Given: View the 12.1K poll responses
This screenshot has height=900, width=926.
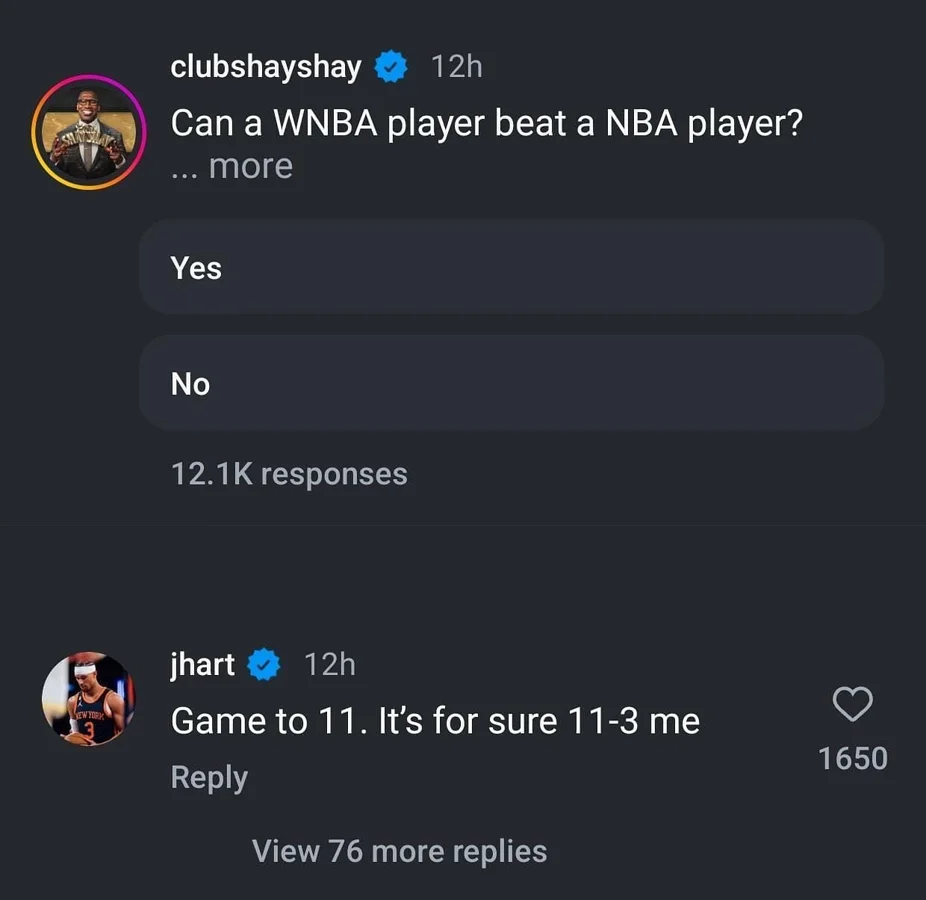Looking at the screenshot, I should coord(289,473).
